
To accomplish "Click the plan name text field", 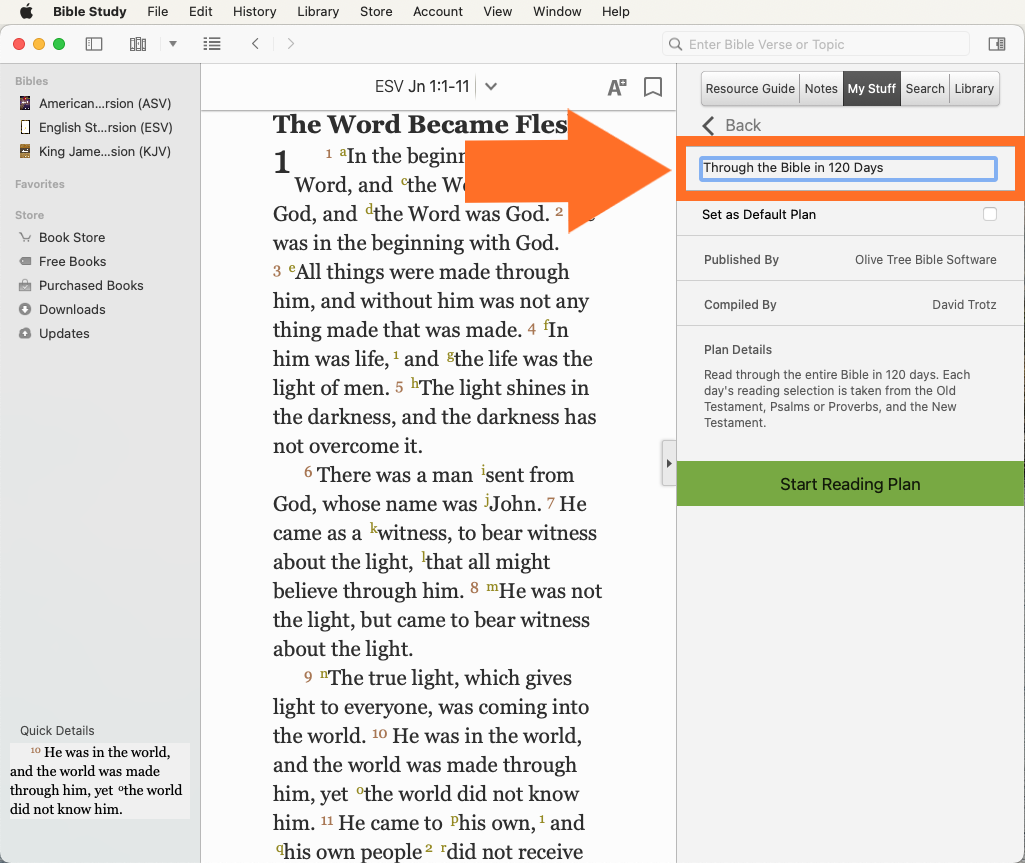I will (848, 168).
